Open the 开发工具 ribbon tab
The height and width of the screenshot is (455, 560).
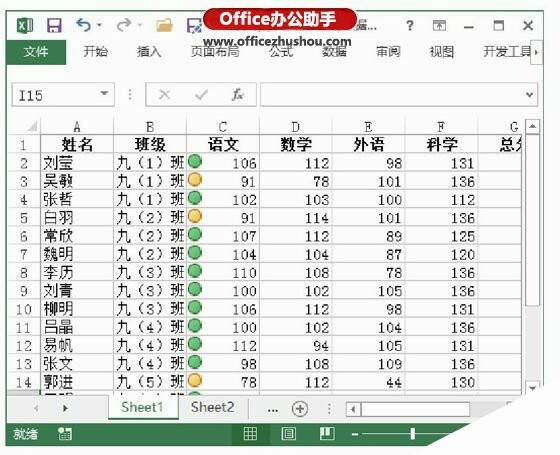506,52
